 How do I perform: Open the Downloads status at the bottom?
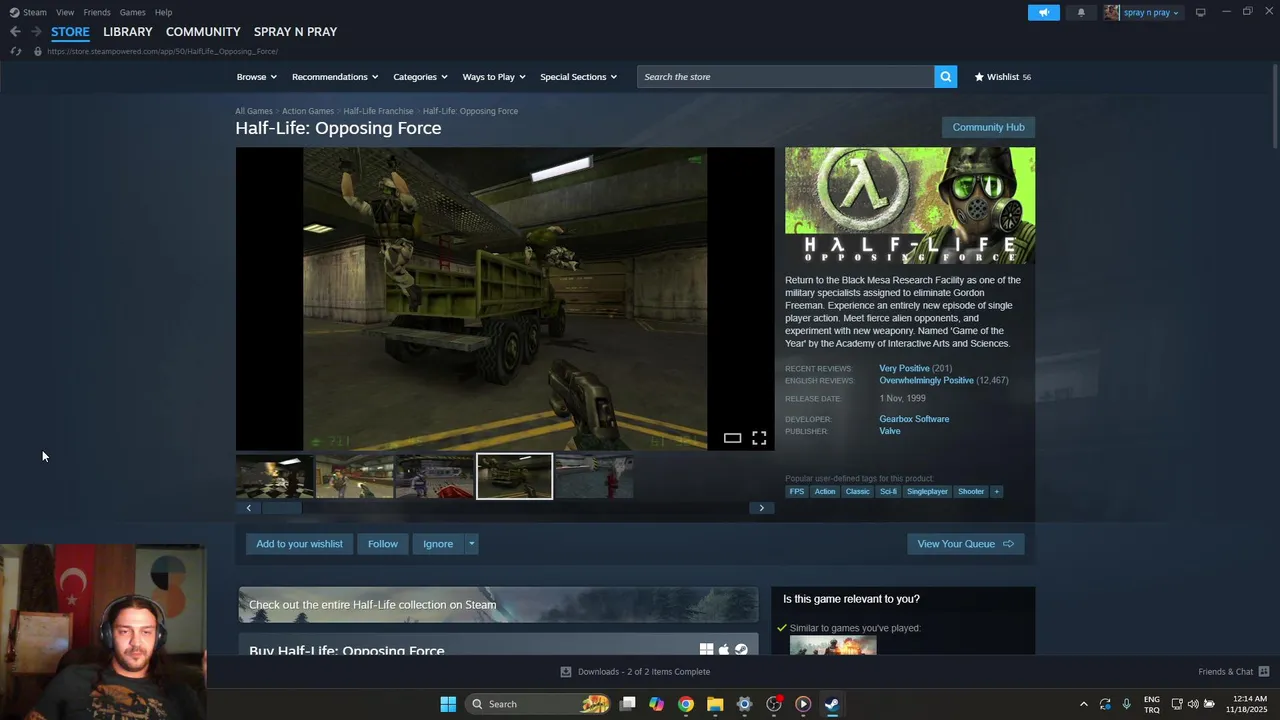[x=635, y=672]
